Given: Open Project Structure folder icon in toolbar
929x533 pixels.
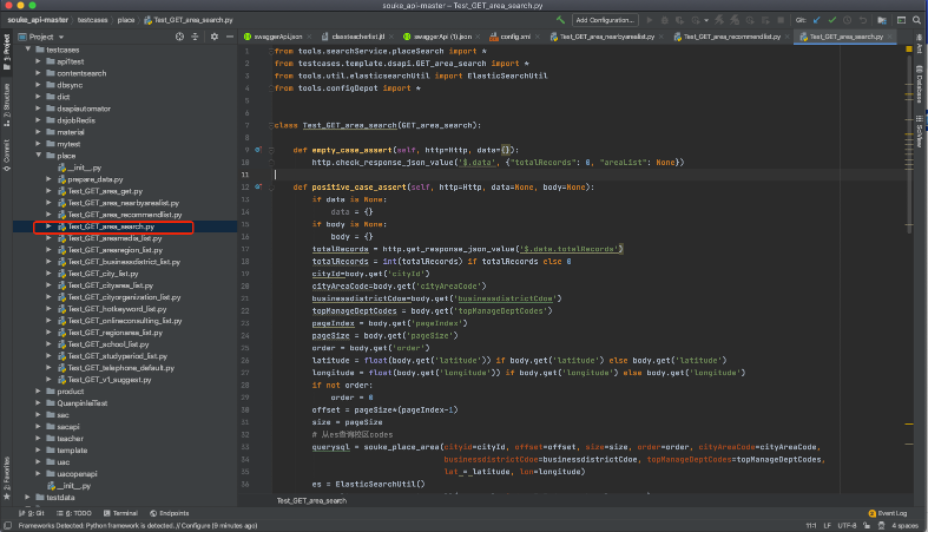Looking at the screenshot, I should pos(882,20).
